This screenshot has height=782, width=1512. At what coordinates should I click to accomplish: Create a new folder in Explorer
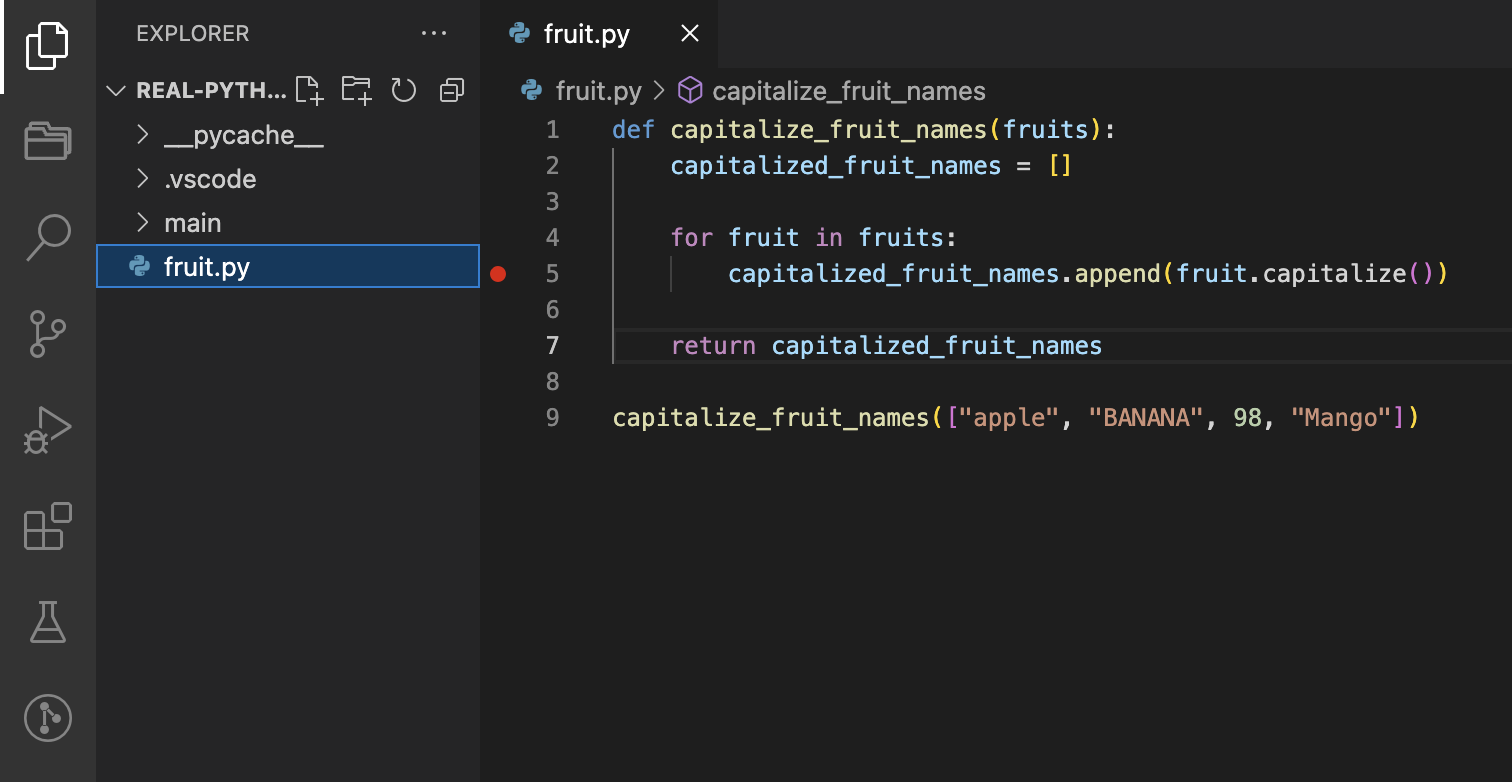[356, 90]
